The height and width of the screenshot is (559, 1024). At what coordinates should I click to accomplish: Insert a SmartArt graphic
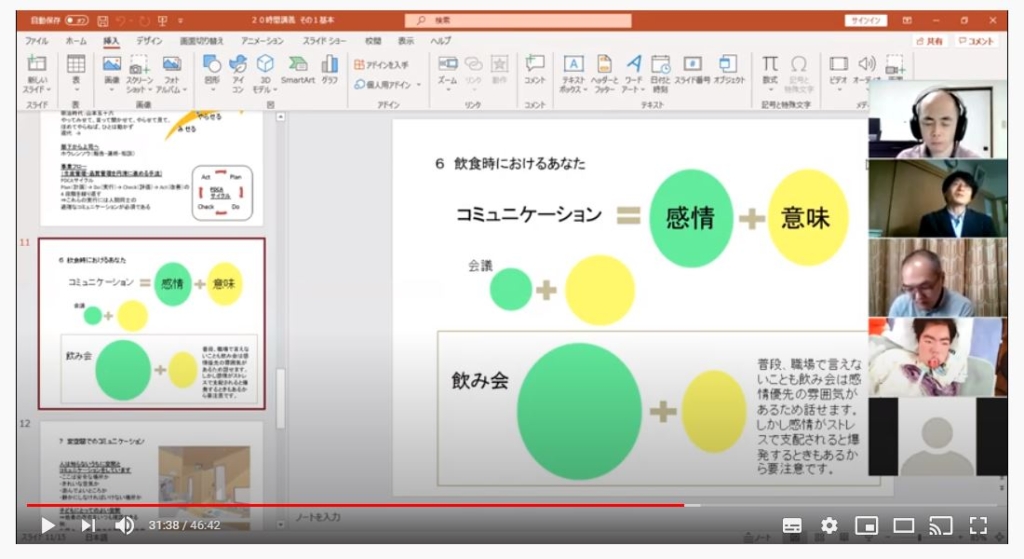(x=298, y=69)
